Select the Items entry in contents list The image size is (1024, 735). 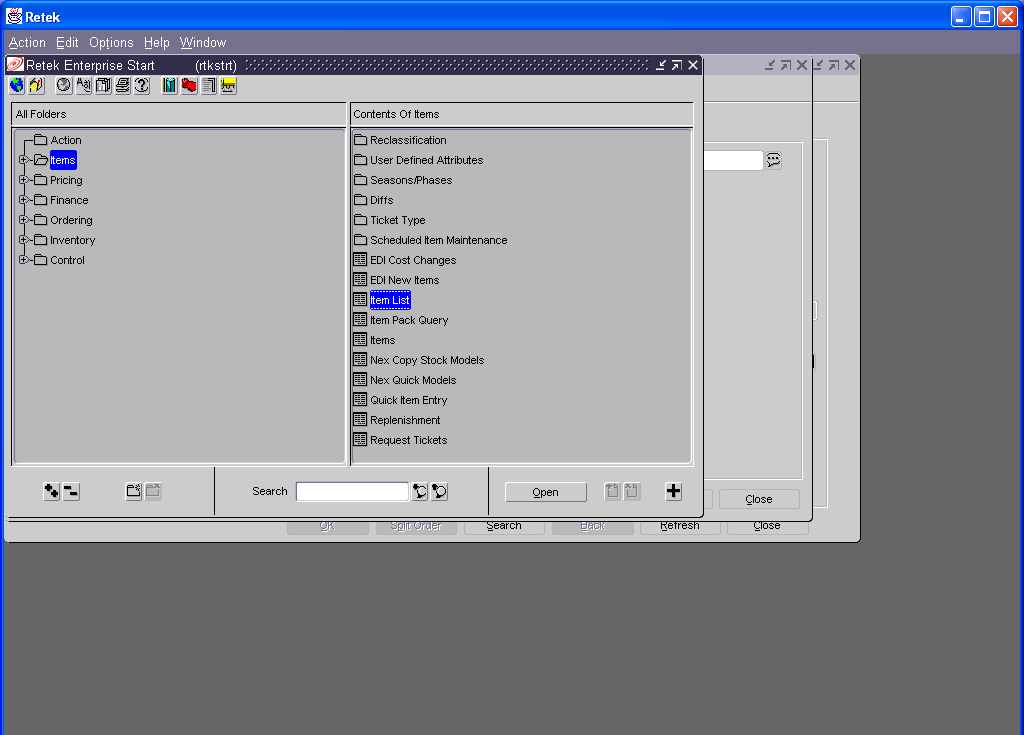[382, 340]
